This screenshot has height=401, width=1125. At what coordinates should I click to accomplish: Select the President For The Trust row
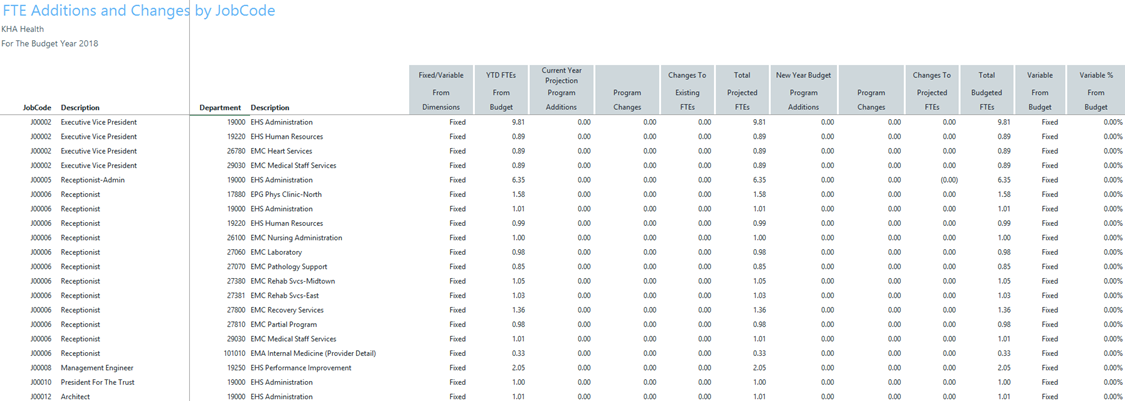[97, 382]
